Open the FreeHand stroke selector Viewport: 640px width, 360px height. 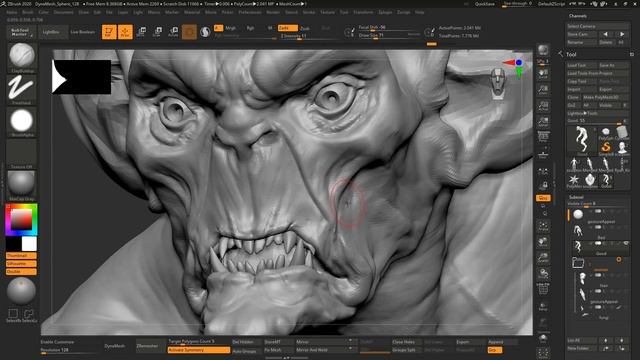(x=21, y=89)
